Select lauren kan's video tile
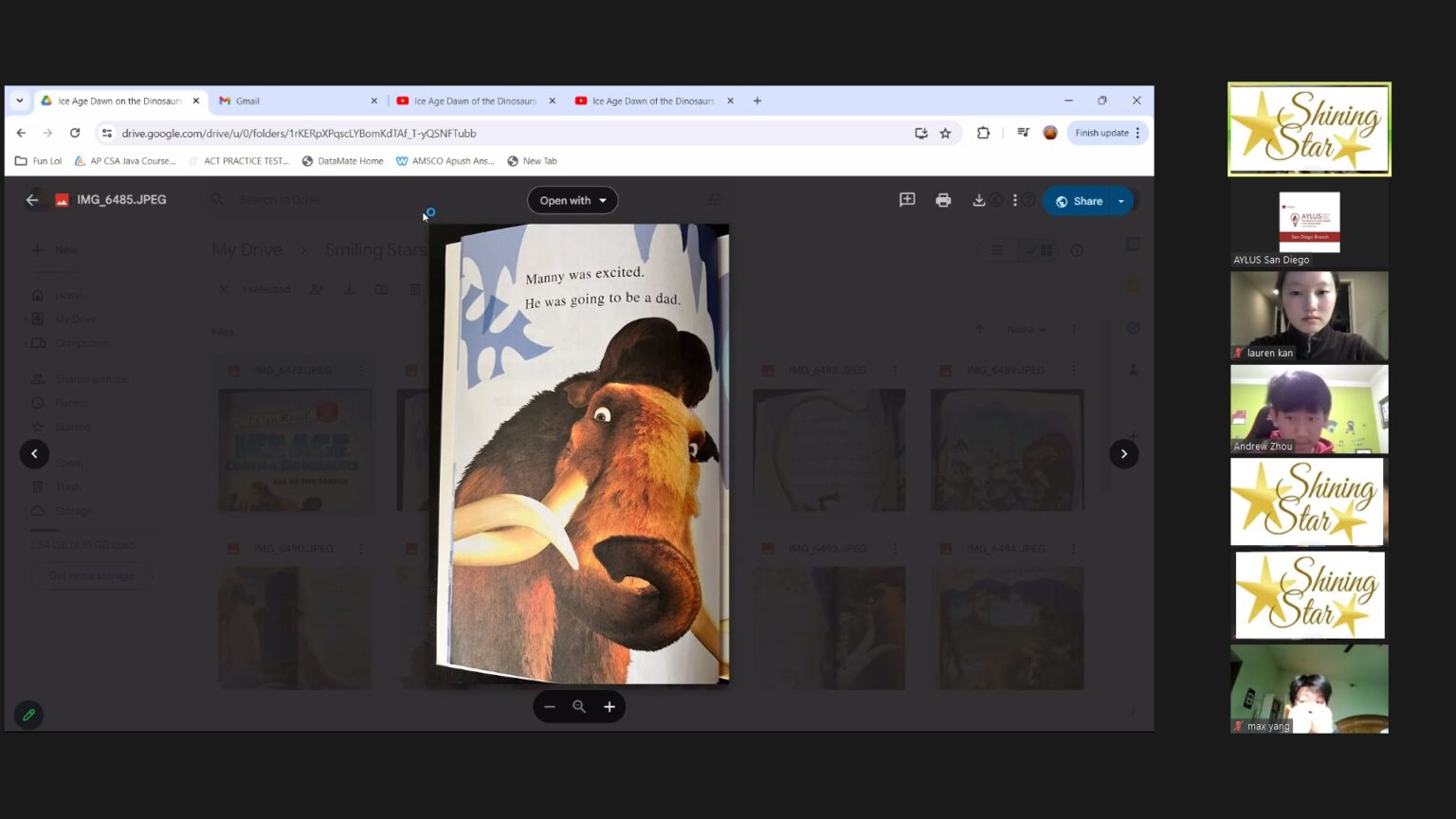Screen dimensions: 1456x819 point(1309,316)
